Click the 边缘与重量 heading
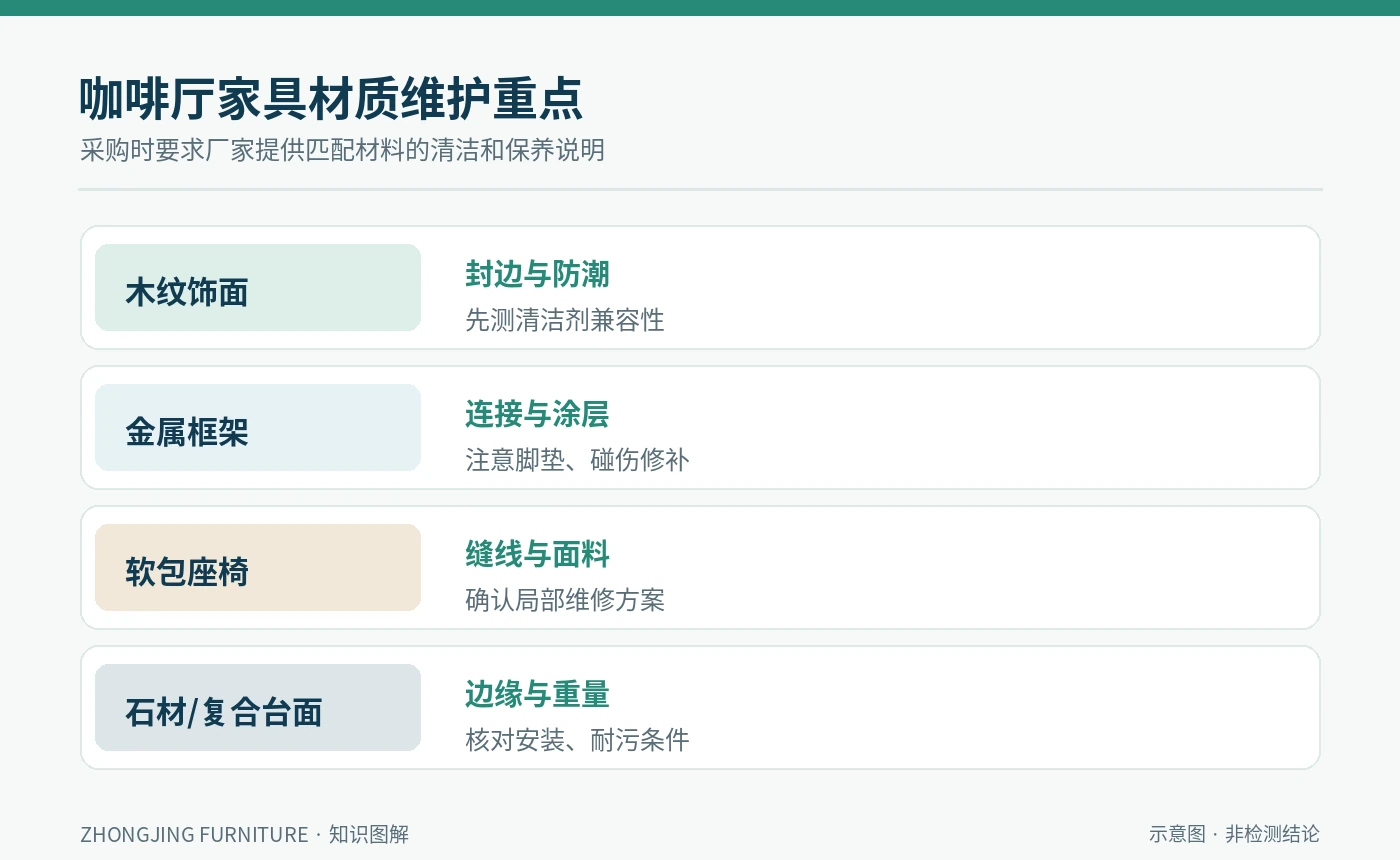Image resolution: width=1400 pixels, height=860 pixels. coord(537,694)
